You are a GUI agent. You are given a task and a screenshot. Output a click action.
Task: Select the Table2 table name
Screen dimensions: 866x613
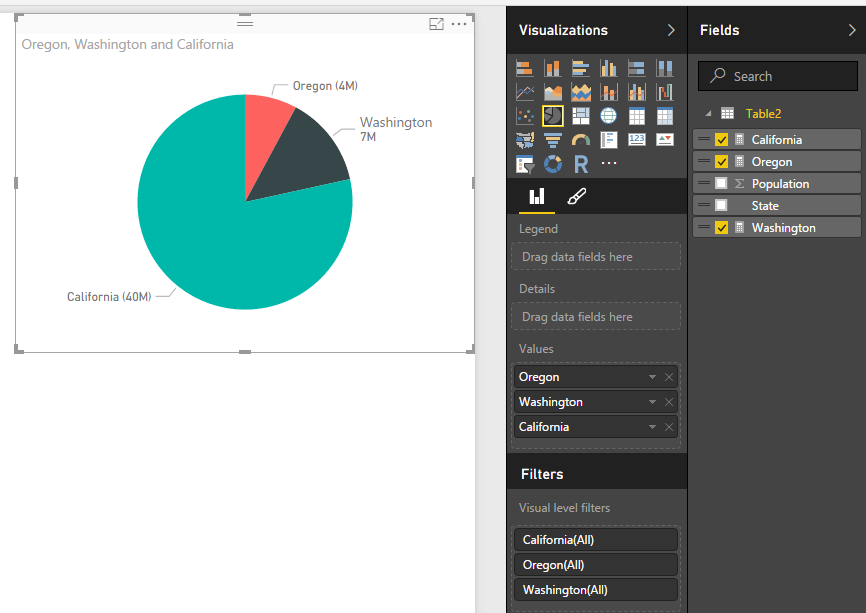coord(763,114)
